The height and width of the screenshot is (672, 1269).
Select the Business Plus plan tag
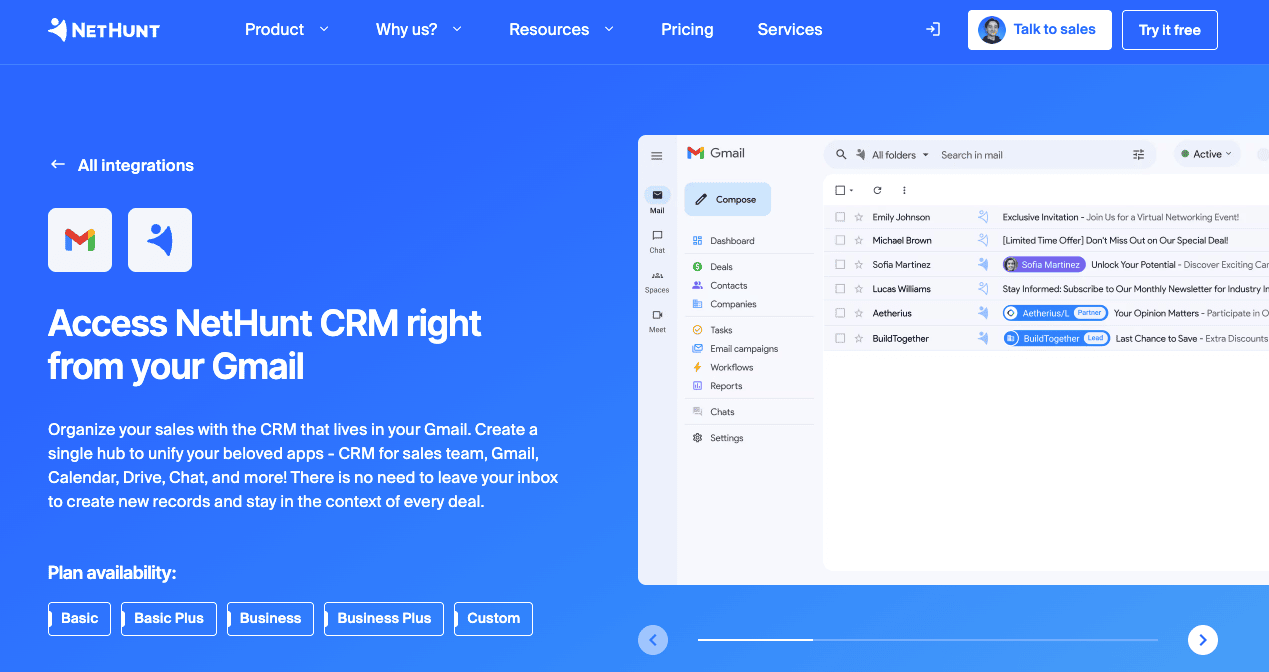[x=384, y=618]
